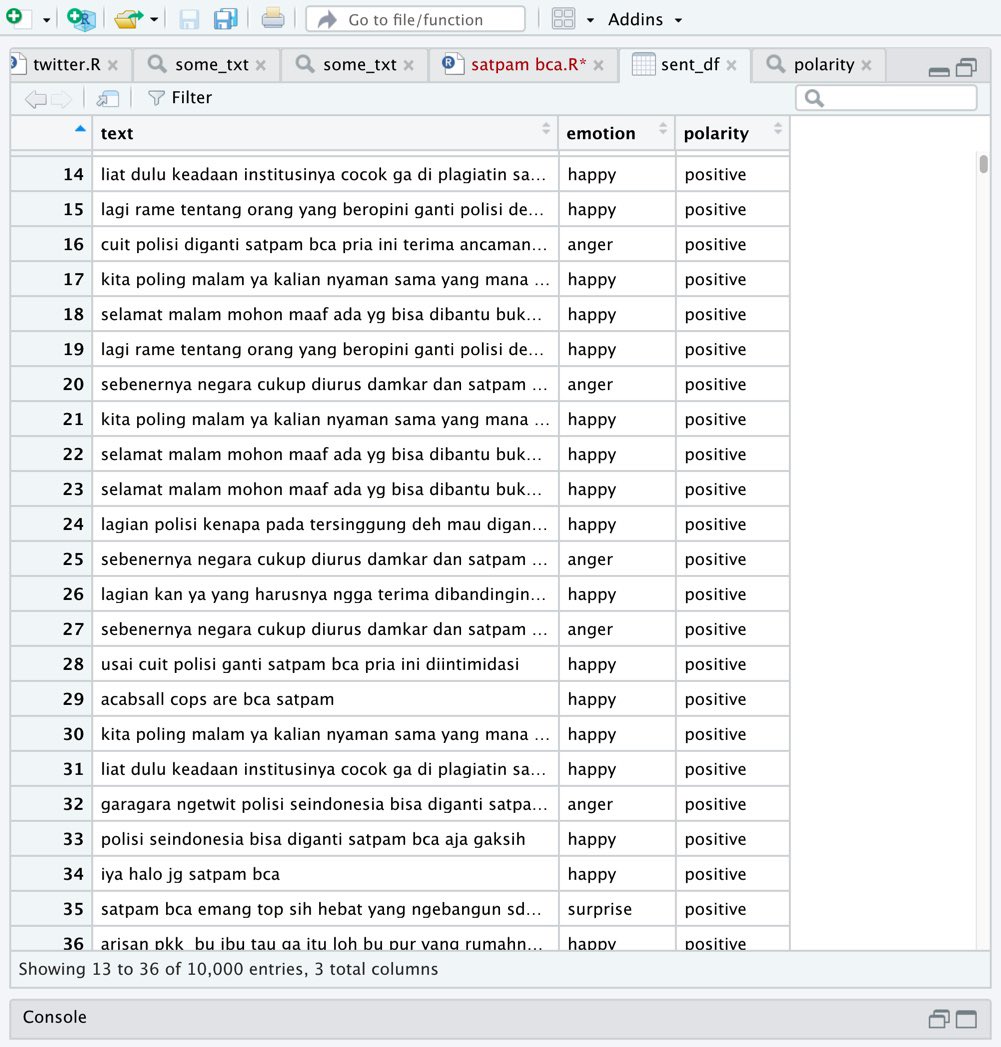Screen dimensions: 1001x1047
Task: Click the Print icon
Action: point(272,19)
